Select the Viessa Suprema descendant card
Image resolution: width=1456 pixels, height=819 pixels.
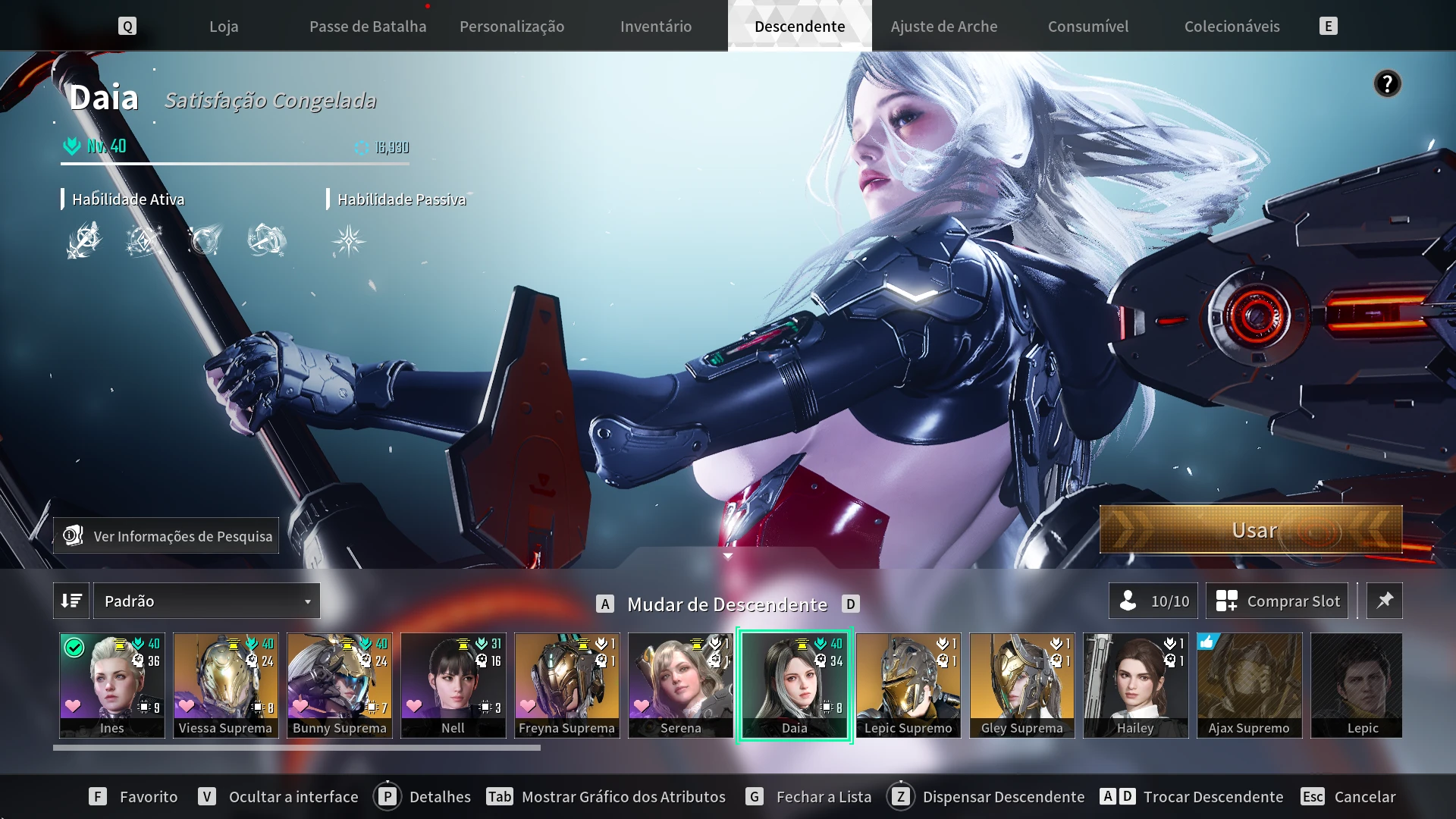226,686
